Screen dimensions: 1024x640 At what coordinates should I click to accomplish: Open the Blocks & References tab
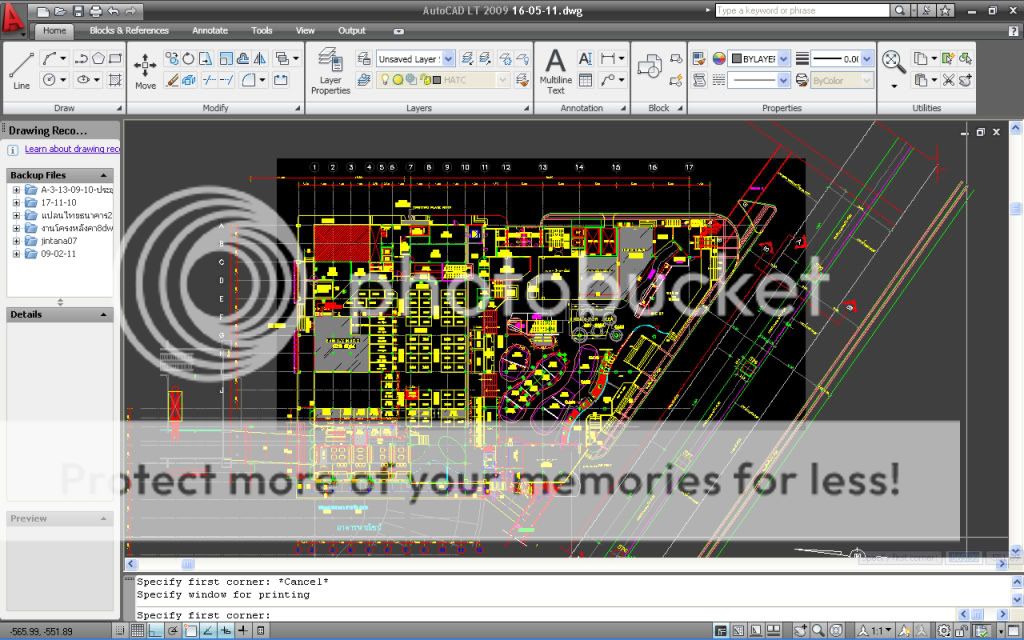(x=129, y=31)
